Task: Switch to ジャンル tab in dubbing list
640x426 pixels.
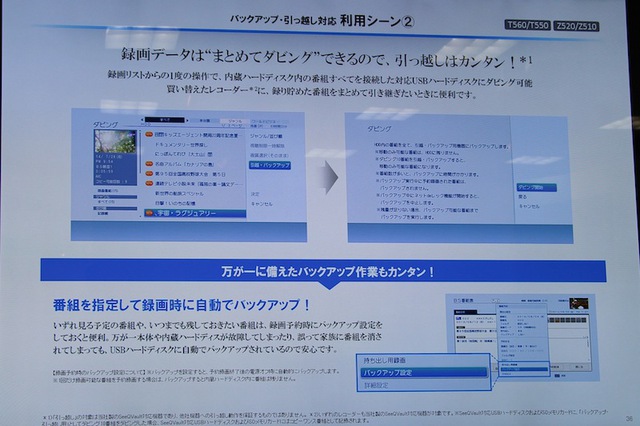Action: [235, 121]
